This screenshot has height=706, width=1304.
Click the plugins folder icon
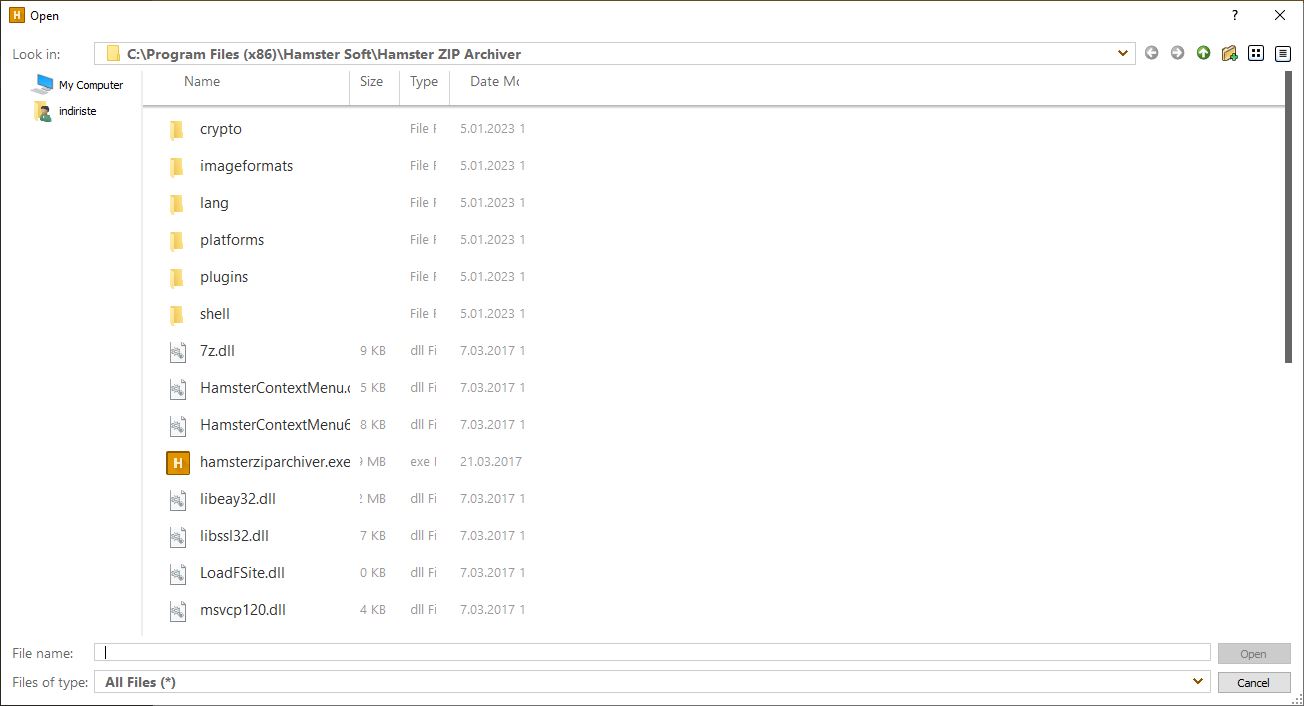coord(177,277)
